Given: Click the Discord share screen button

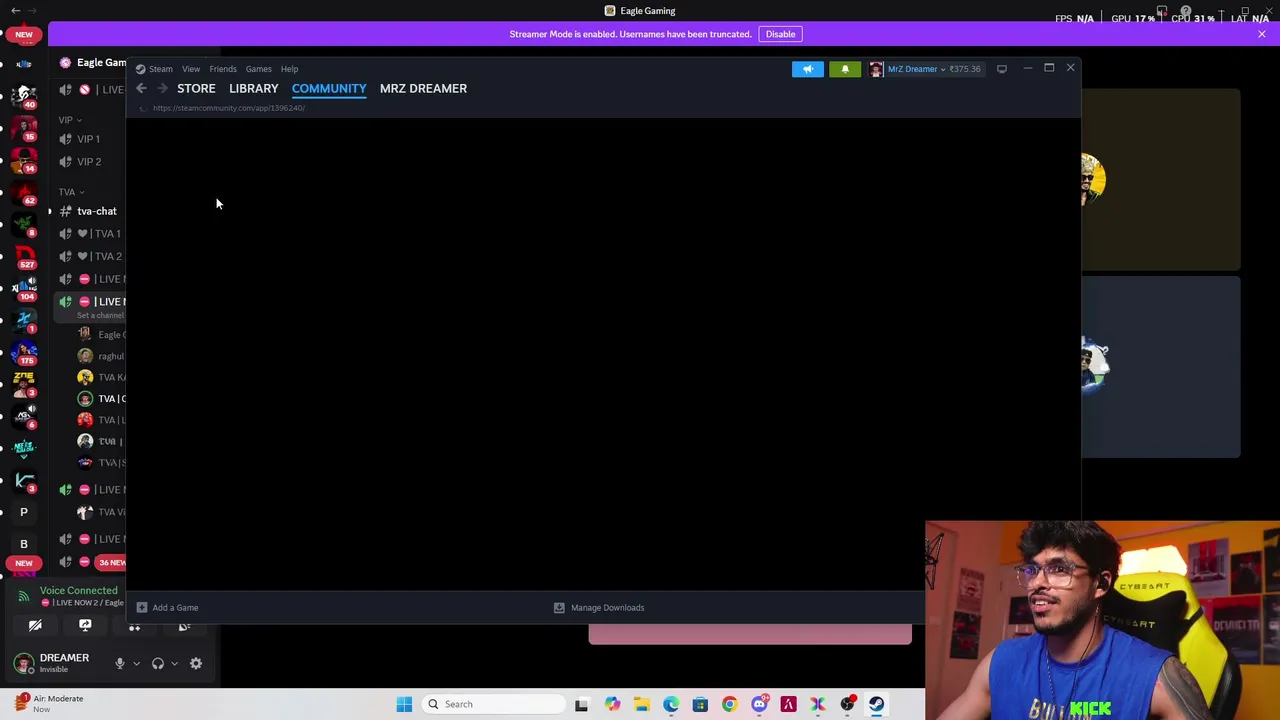Looking at the screenshot, I should point(85,626).
